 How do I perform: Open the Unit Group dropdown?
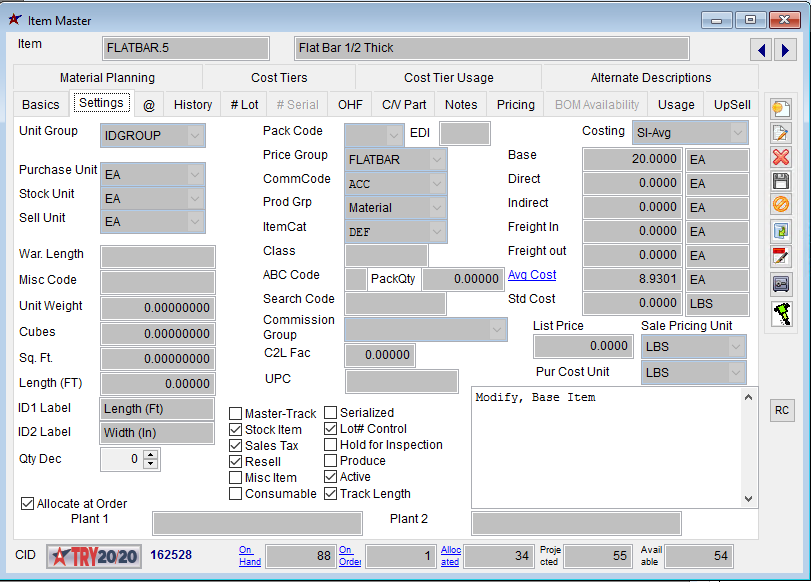click(195, 135)
